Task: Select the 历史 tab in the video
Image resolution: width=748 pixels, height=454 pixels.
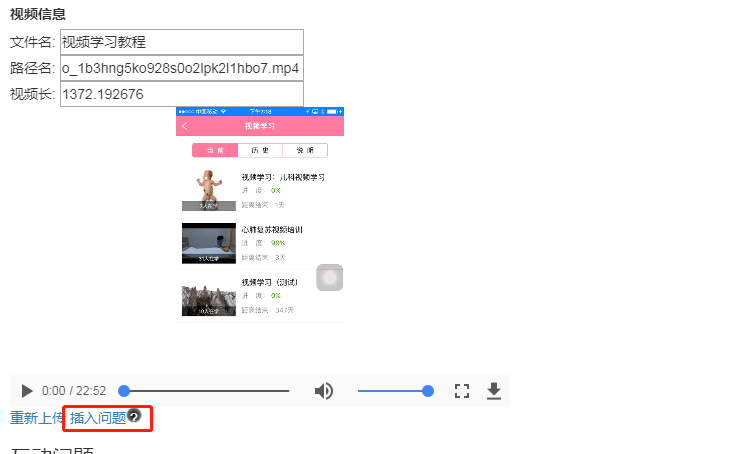Action: tap(260, 150)
